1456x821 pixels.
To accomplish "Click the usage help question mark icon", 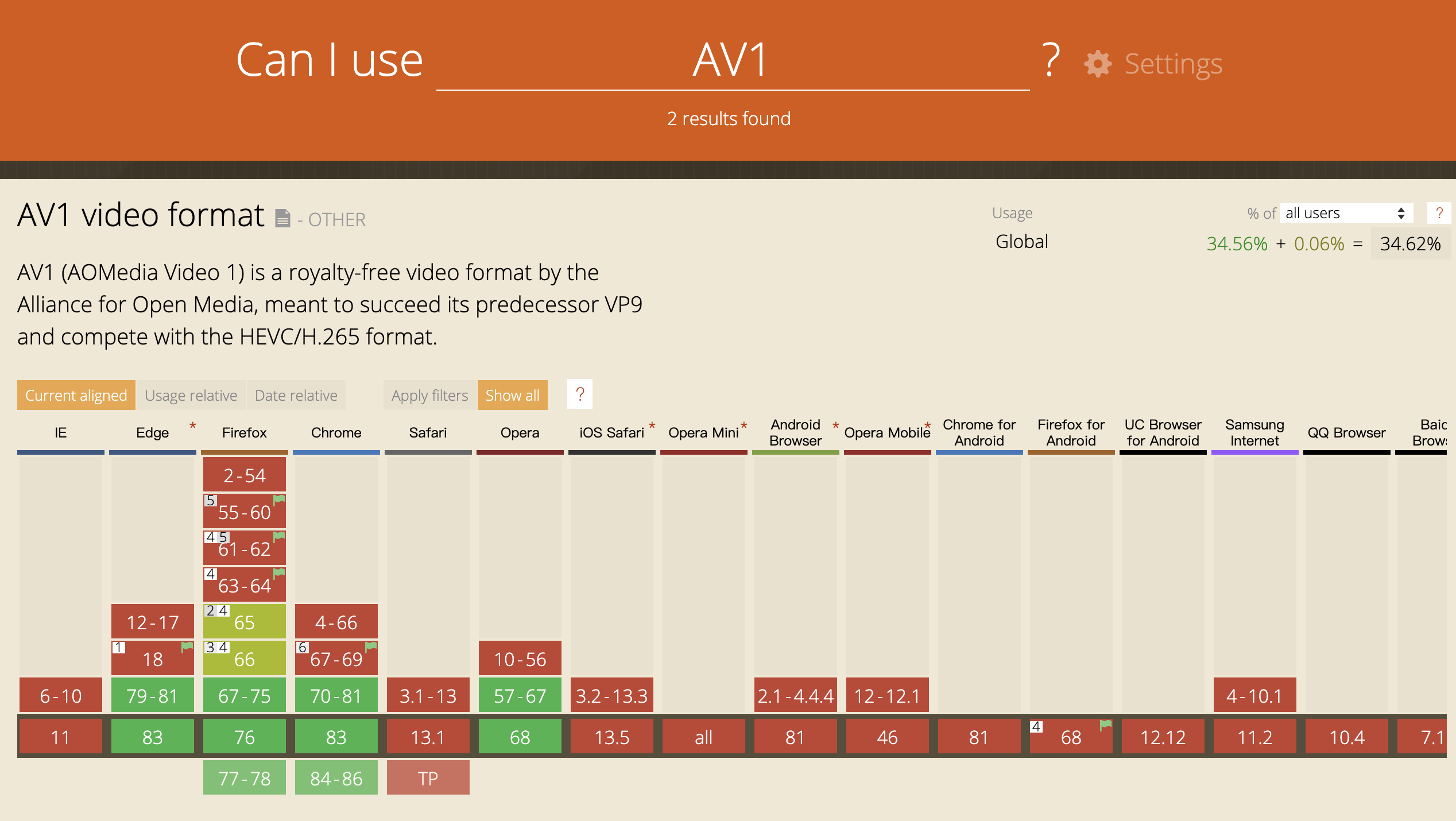I will pos(1439,213).
